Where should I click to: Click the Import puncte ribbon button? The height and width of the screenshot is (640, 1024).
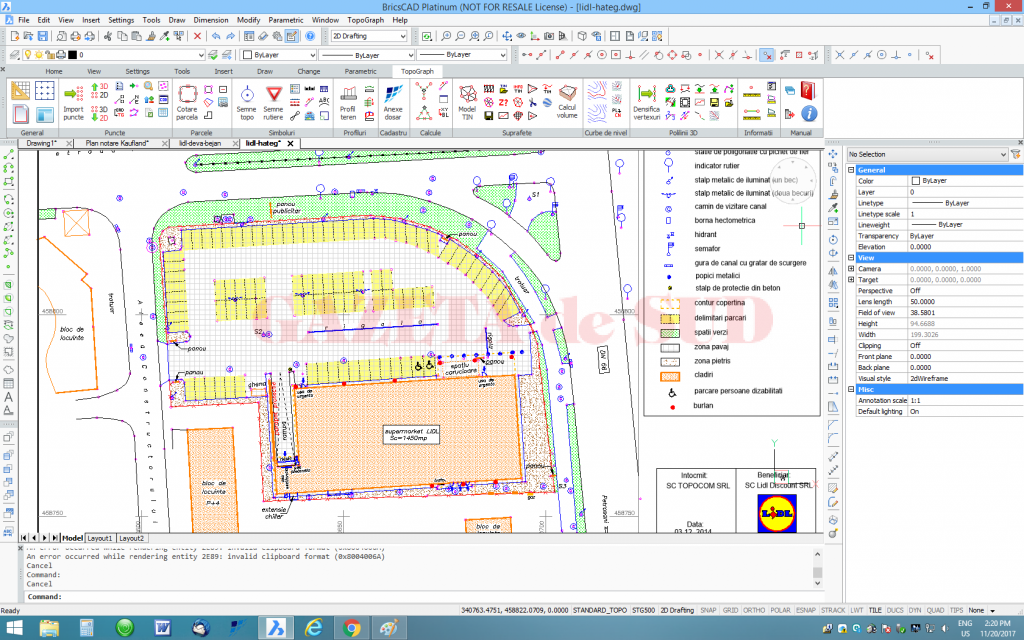tap(73, 103)
